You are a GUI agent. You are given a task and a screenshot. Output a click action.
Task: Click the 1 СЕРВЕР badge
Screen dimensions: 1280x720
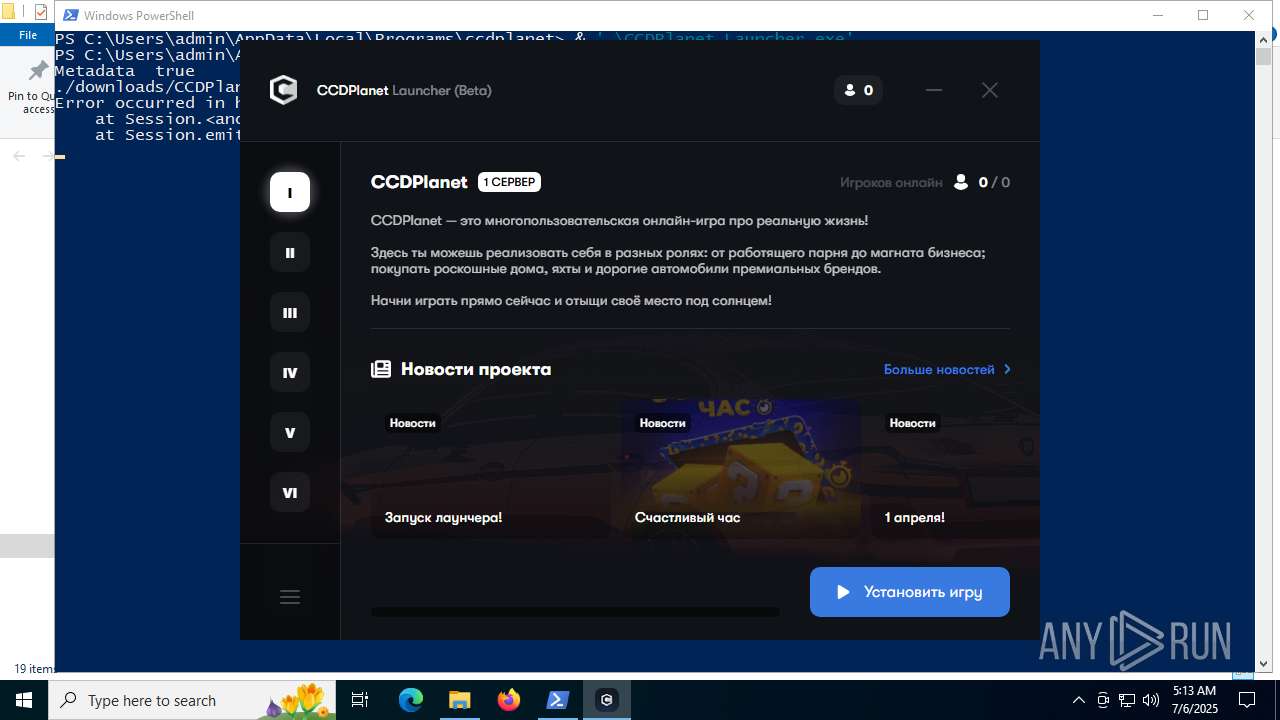click(x=509, y=182)
